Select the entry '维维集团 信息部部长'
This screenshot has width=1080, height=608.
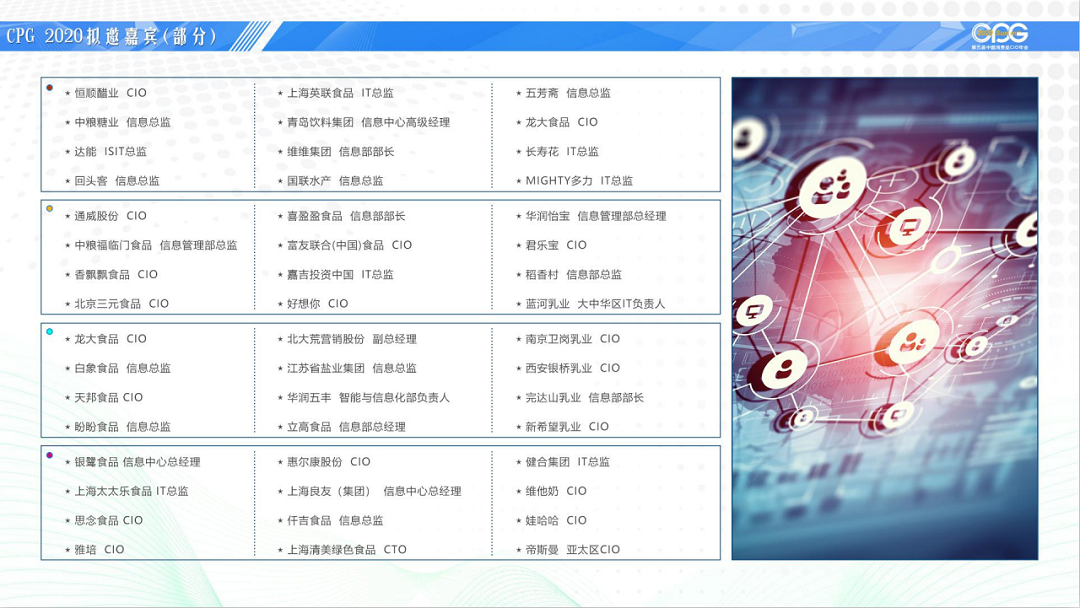click(340, 151)
